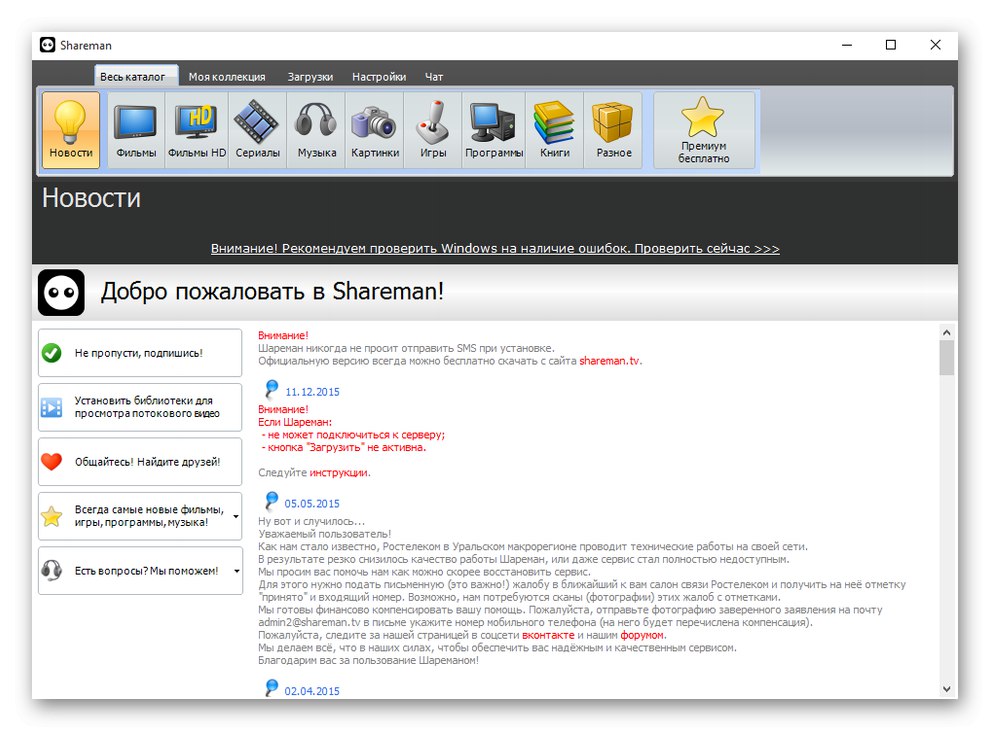Click the first red Внимание! text above the SMS notice

click(283, 335)
